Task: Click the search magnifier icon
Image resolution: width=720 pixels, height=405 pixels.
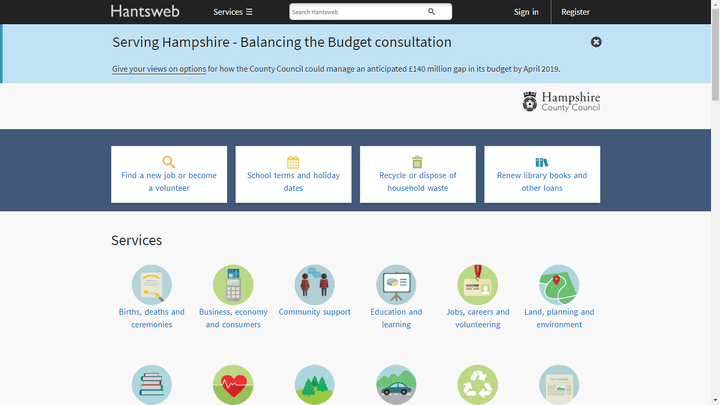Action: (x=431, y=12)
